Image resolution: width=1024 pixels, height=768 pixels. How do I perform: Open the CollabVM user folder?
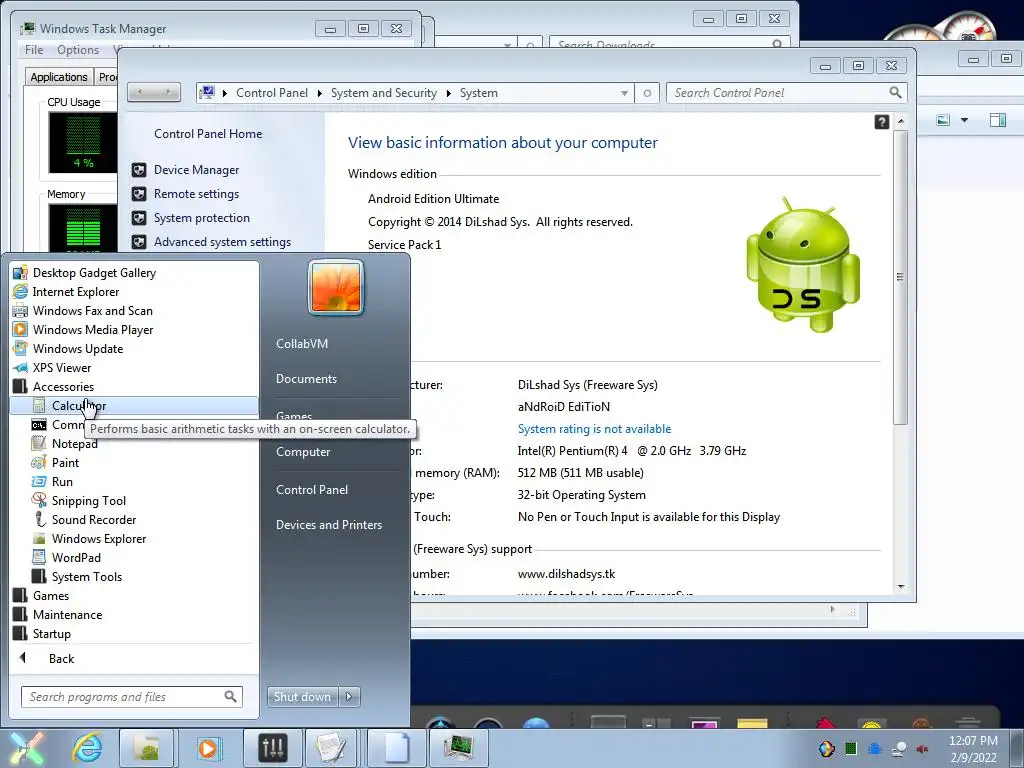click(302, 344)
